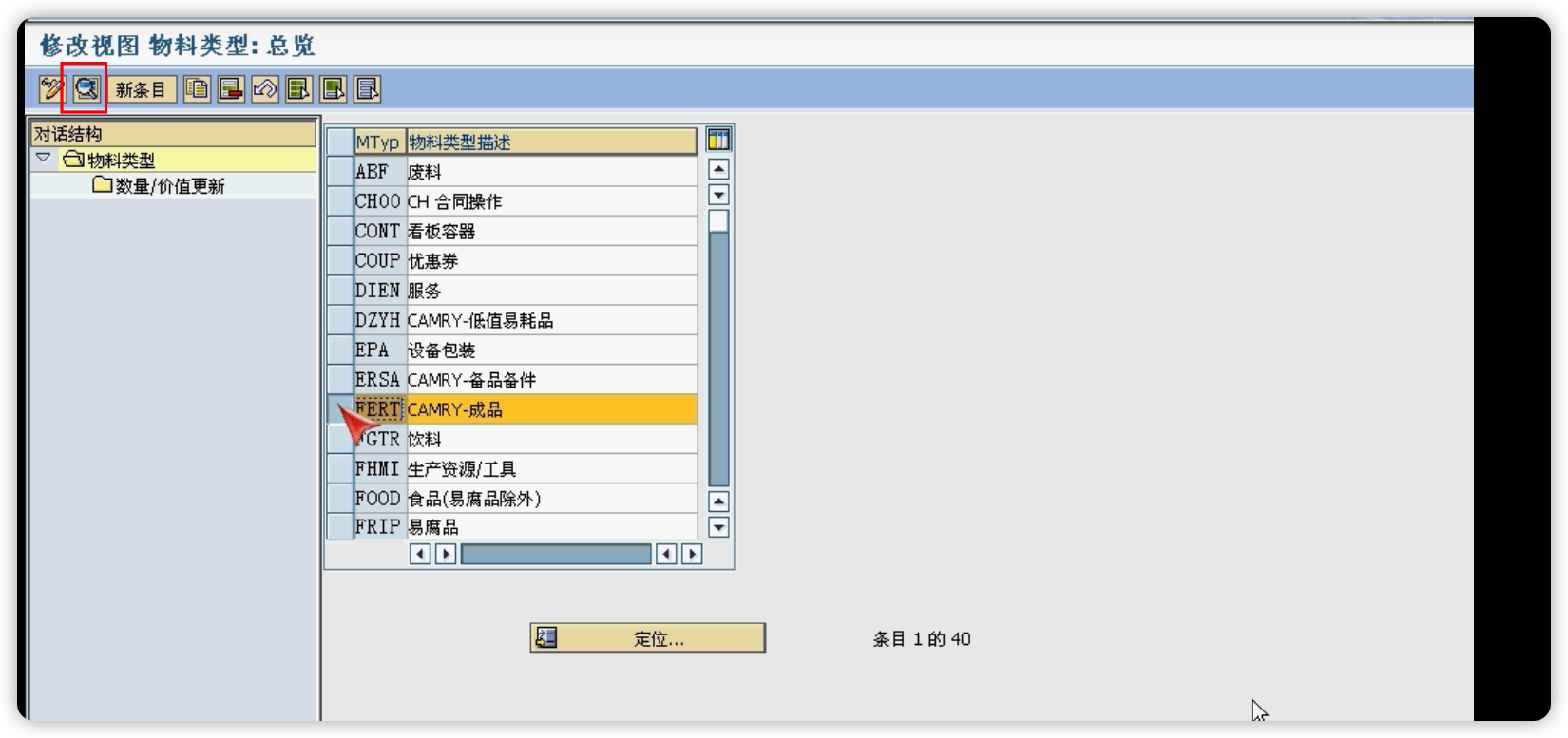
Task: Select the row marker for ERSA
Action: pyautogui.click(x=339, y=380)
